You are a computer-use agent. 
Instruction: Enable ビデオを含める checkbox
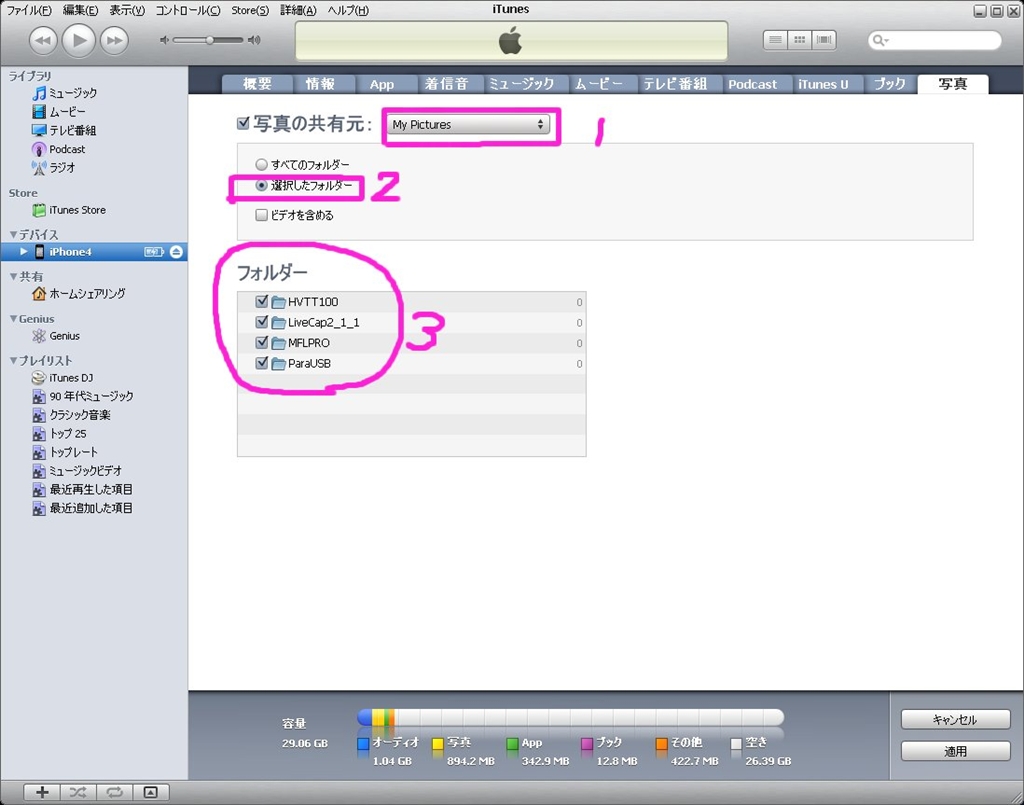point(261,215)
